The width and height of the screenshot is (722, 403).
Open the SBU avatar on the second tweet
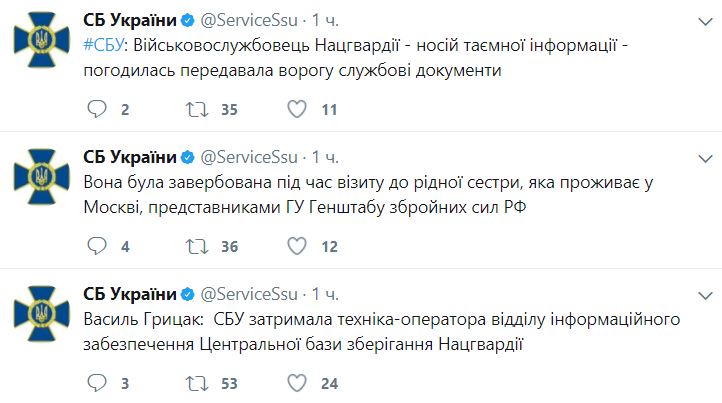(x=42, y=176)
